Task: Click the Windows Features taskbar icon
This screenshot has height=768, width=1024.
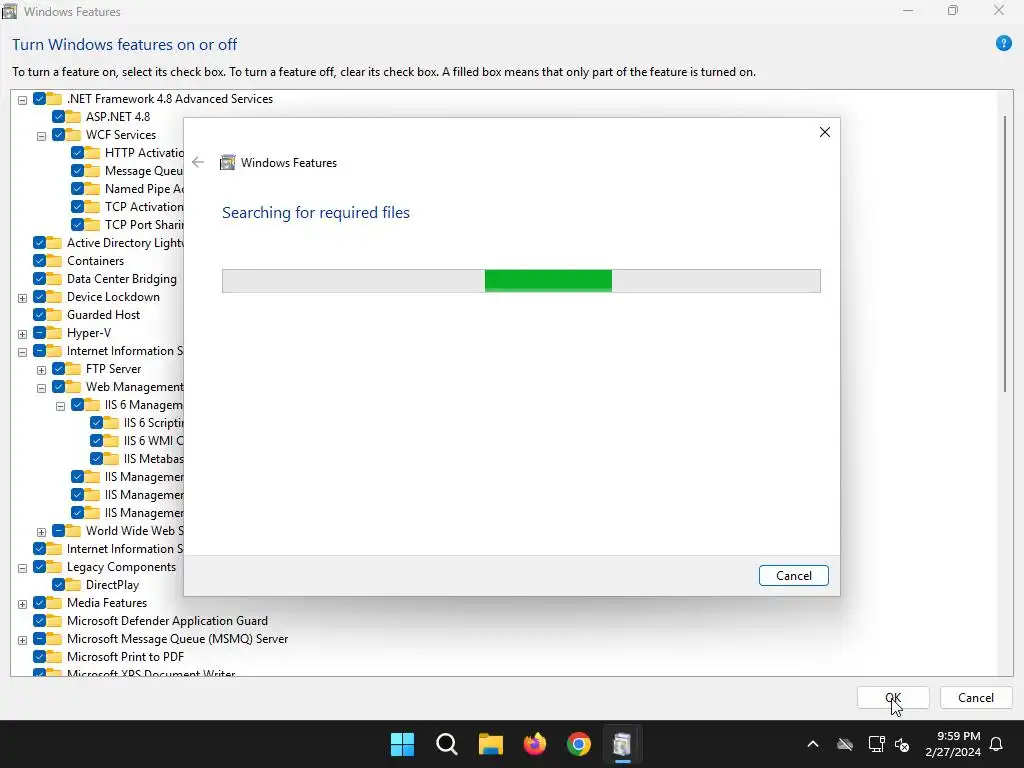Action: (x=622, y=744)
